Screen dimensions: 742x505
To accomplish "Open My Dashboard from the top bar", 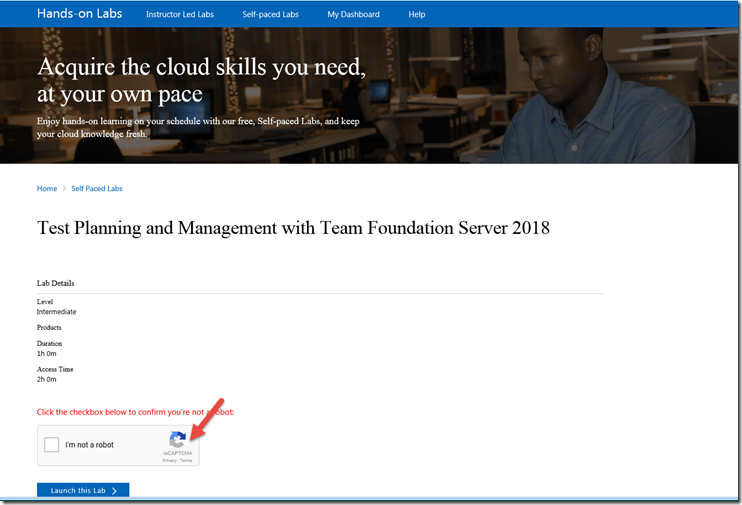I will 353,15.
